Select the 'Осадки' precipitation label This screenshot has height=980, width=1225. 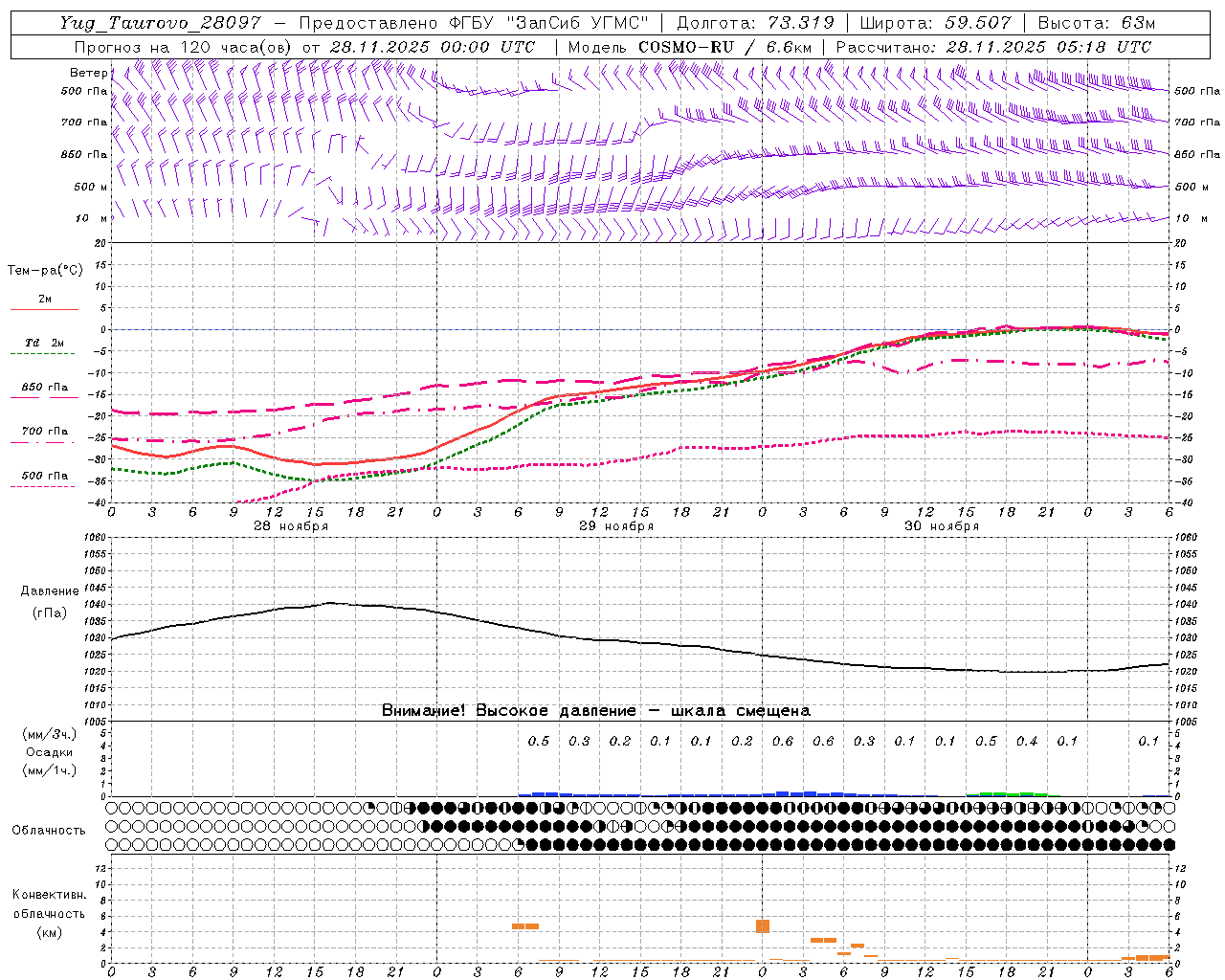point(50,752)
